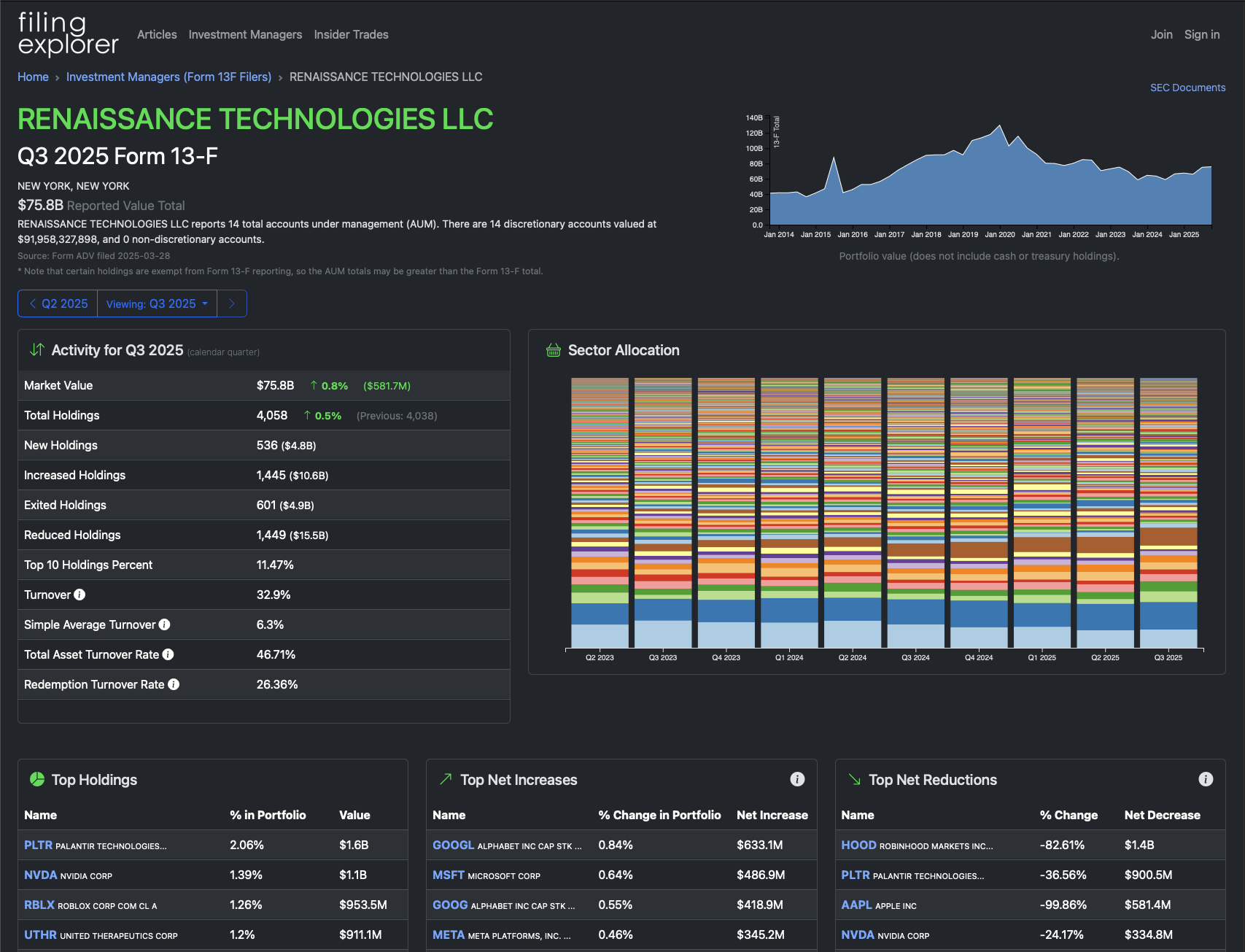Click info icon next to Total Asset Turnover Rate
The height and width of the screenshot is (952, 1245).
tap(168, 654)
